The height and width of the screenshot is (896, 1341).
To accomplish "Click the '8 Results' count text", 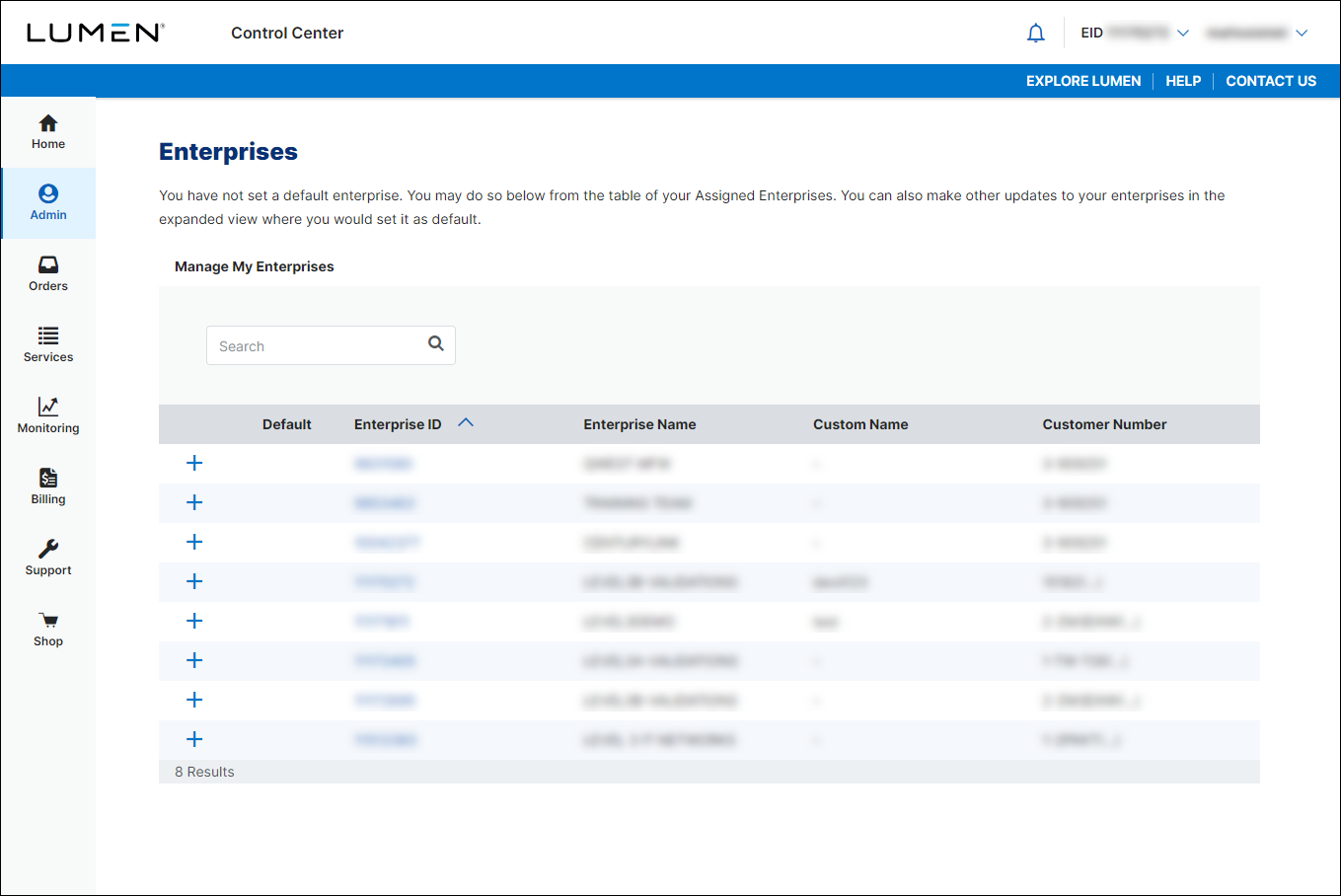I will coord(204,772).
